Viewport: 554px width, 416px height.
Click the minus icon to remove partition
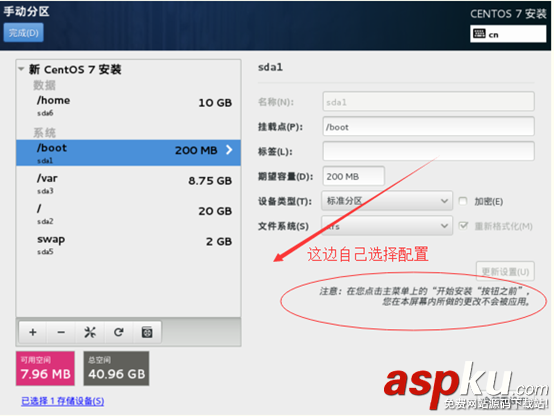click(x=61, y=332)
